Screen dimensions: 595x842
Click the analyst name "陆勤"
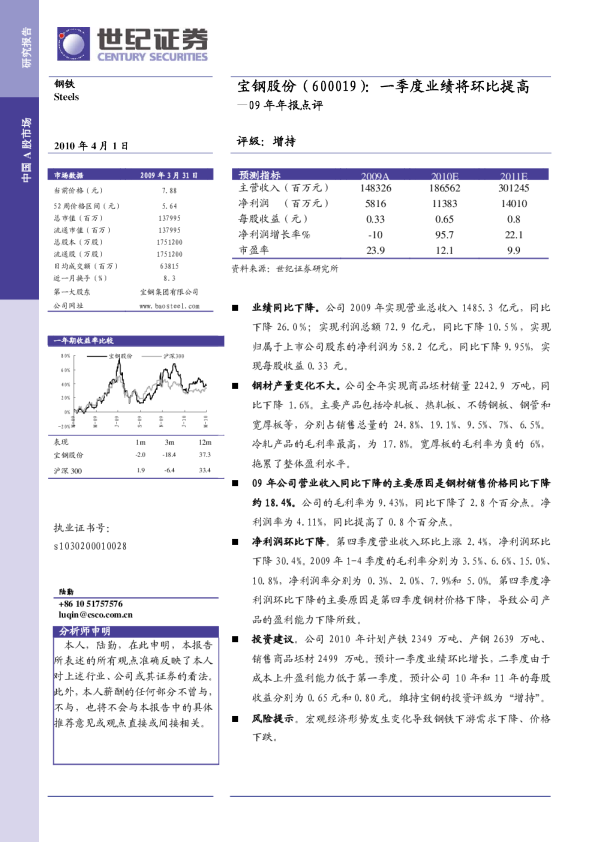tap(66, 592)
